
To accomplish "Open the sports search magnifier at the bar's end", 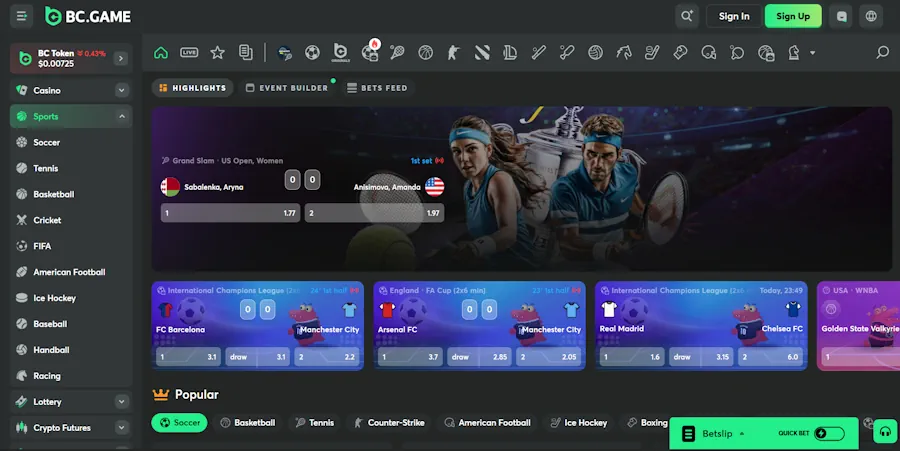I will coord(882,53).
